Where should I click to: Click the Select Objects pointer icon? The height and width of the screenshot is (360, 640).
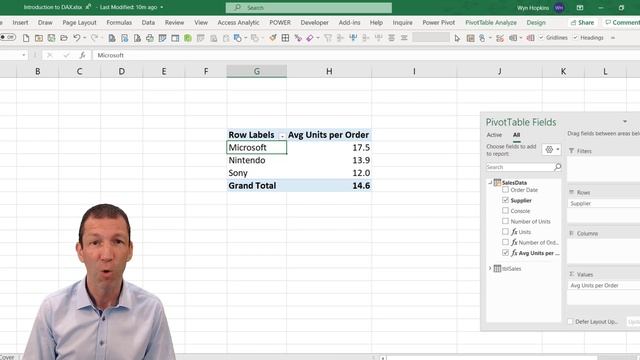457,38
